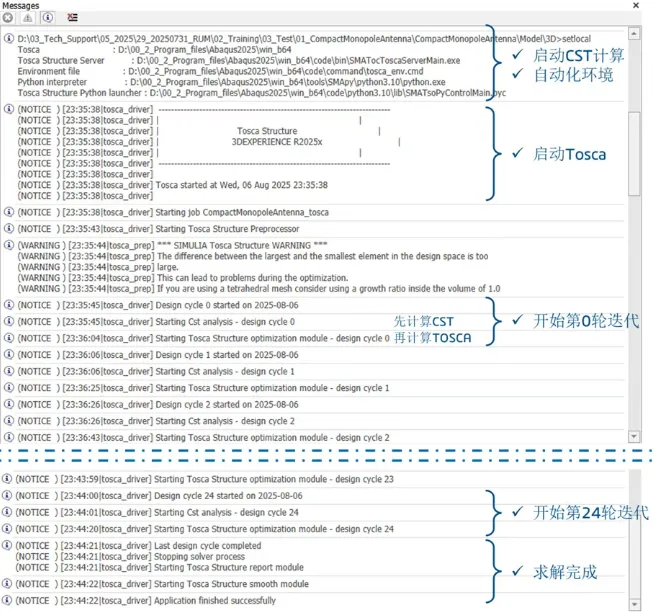
Task: Select the info icon of the Tosca Structure banner message
Action: [9, 109]
